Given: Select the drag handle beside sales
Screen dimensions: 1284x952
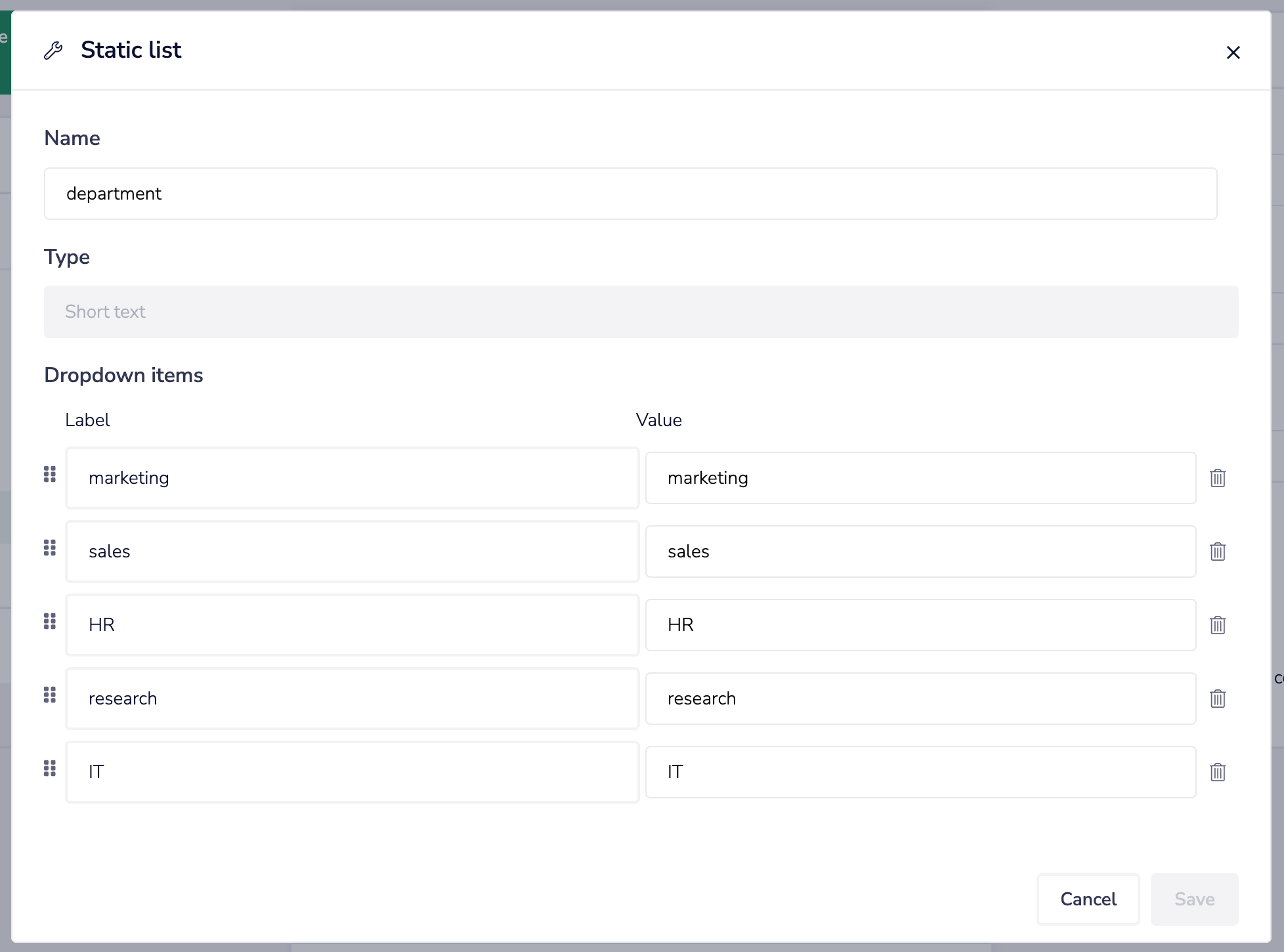Looking at the screenshot, I should (x=49, y=548).
